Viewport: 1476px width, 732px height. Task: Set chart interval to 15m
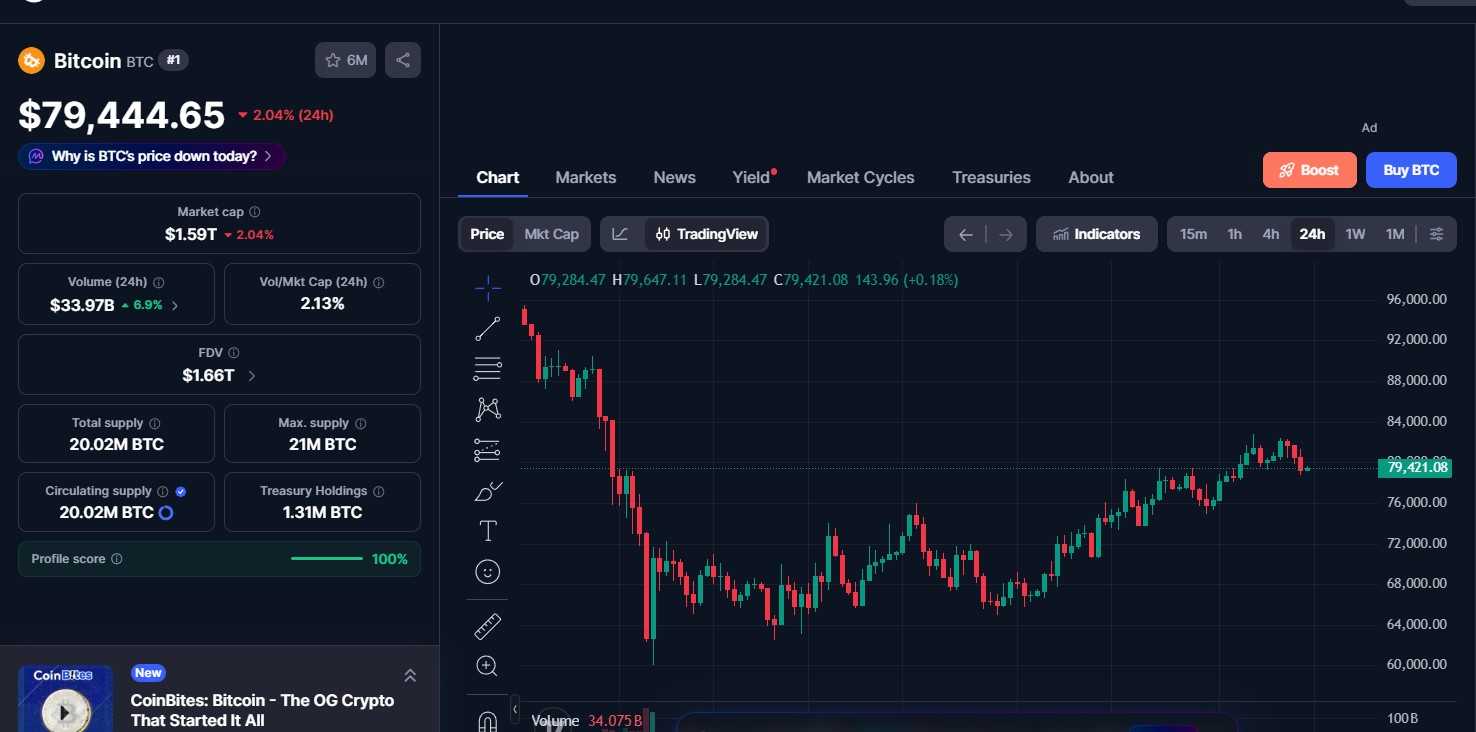(x=1193, y=234)
